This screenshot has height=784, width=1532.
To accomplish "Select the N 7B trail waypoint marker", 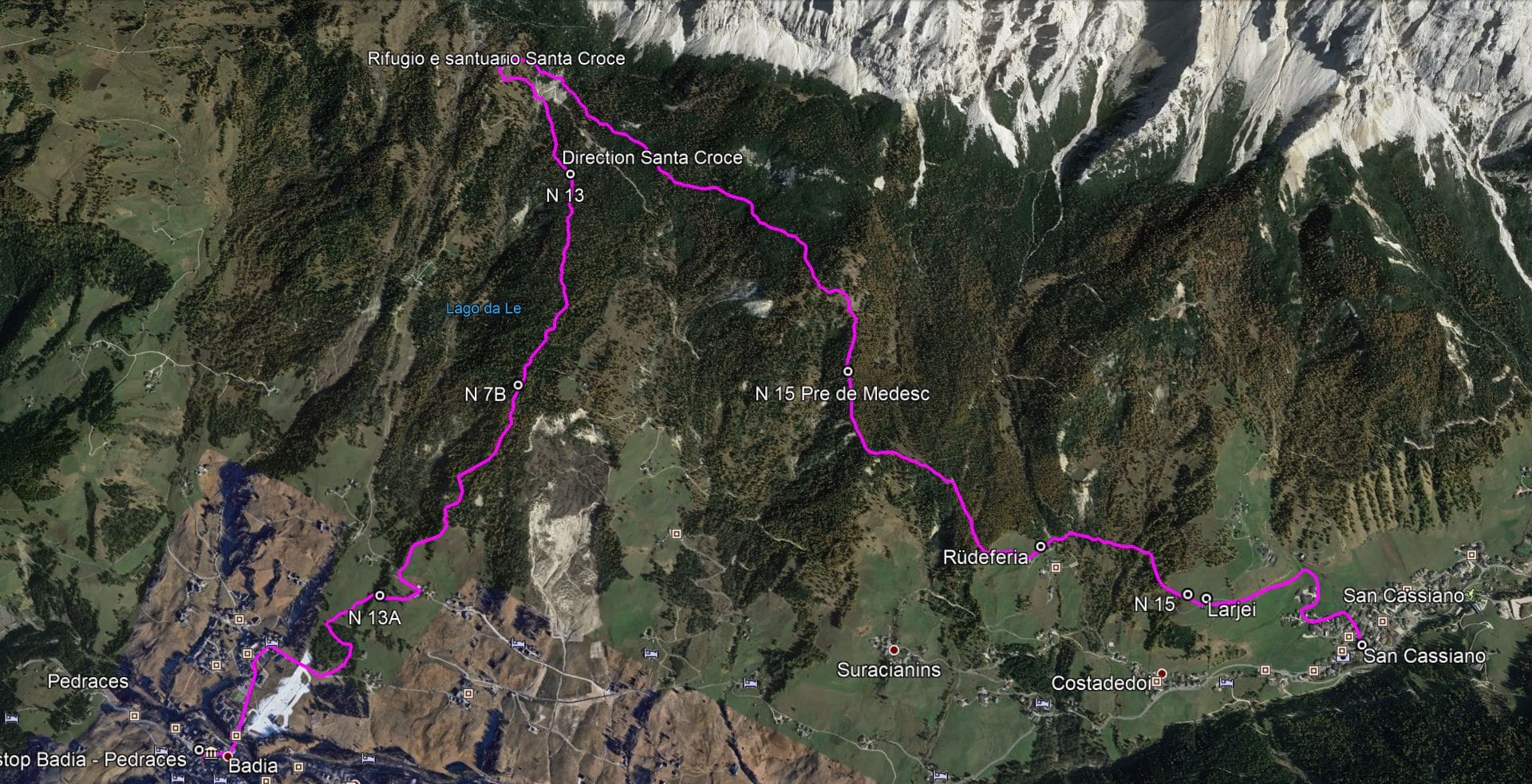I will click(518, 385).
